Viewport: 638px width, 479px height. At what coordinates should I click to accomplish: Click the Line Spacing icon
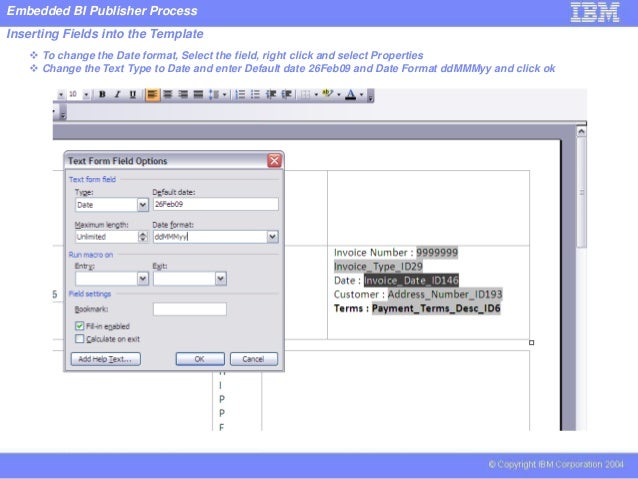[214, 94]
